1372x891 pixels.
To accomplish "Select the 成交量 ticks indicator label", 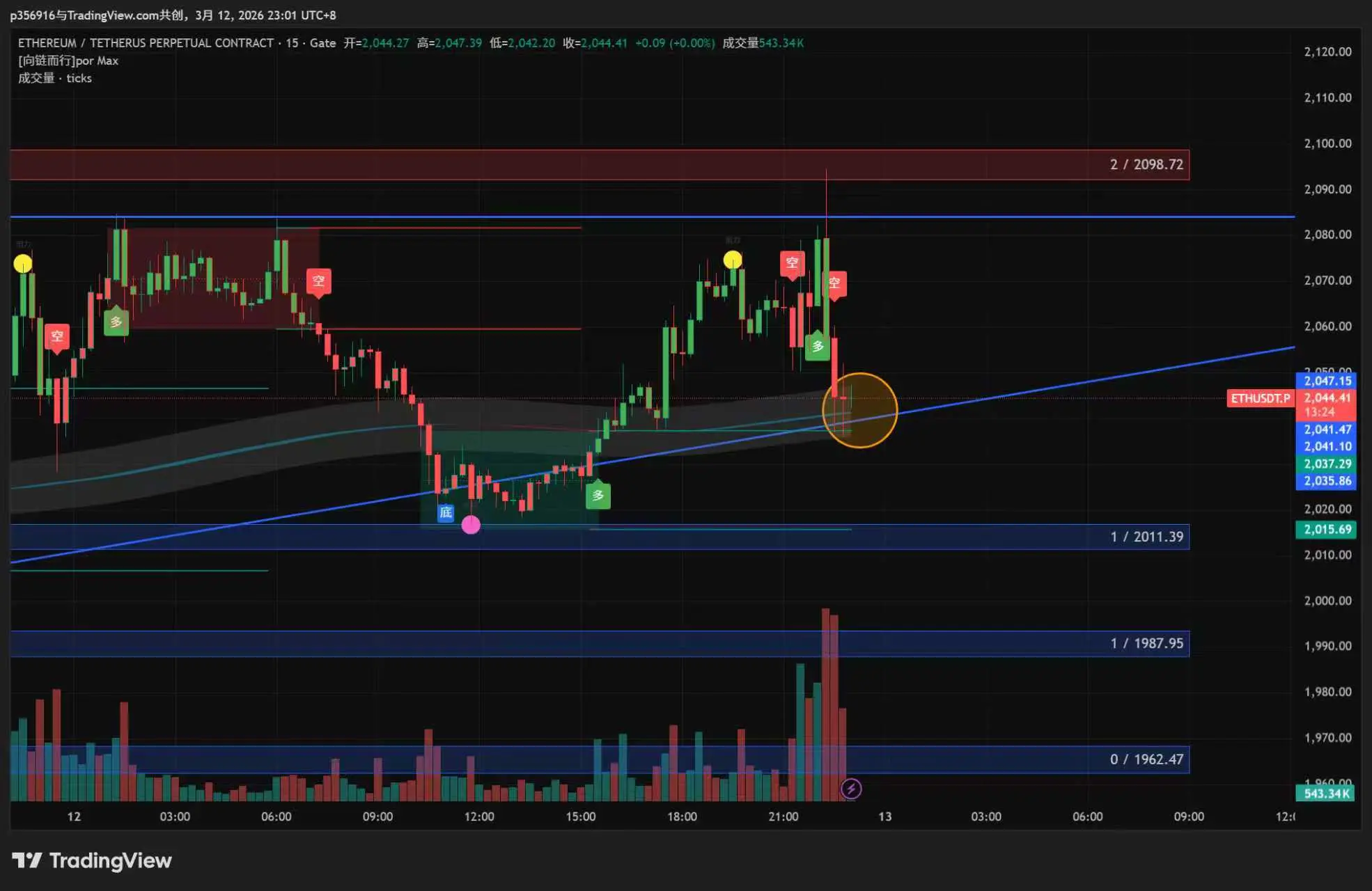I will [x=55, y=78].
